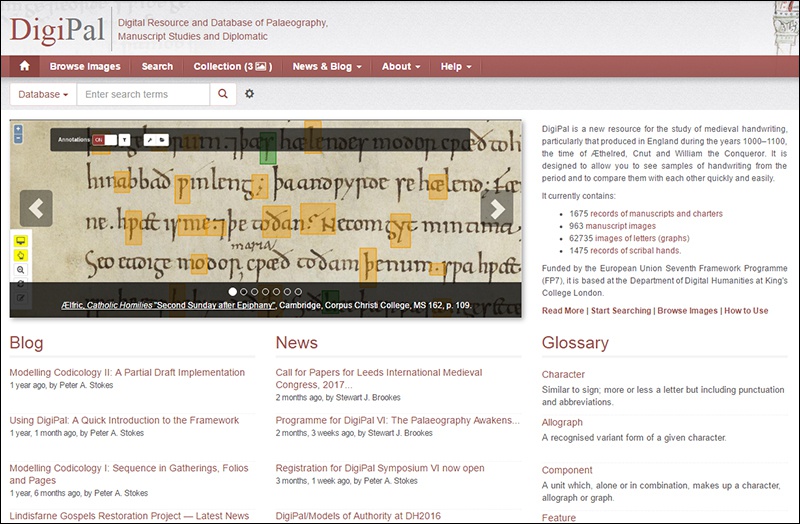Select the second carousel dot

click(x=243, y=292)
